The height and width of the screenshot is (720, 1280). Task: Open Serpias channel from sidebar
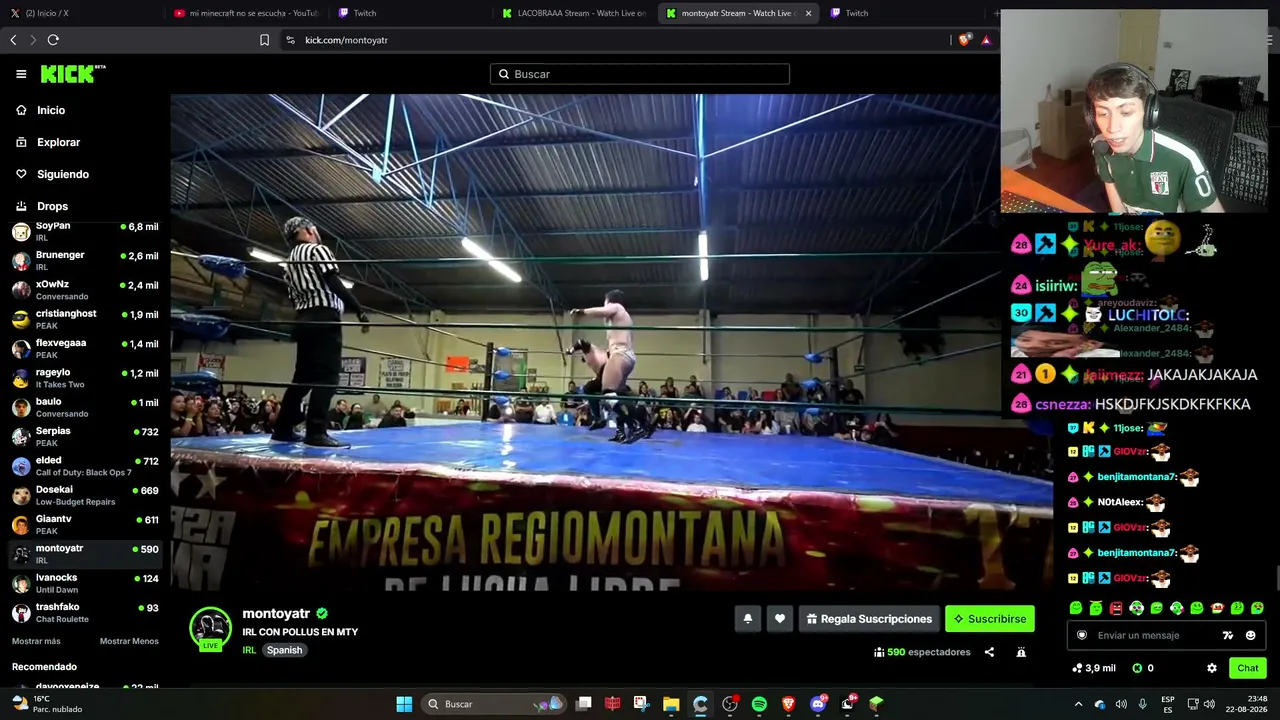coord(85,437)
